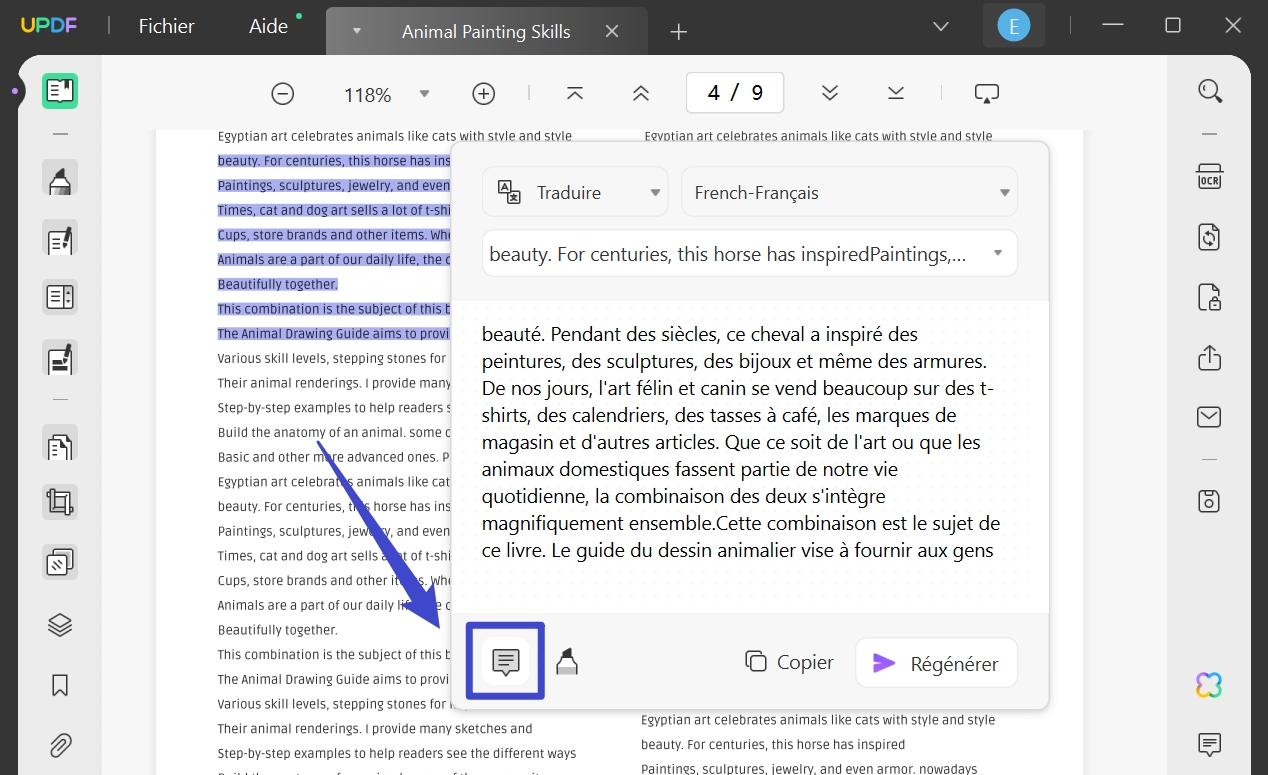The width and height of the screenshot is (1268, 775).
Task: Switch to the Animal Painting Skills tab
Action: [x=486, y=31]
